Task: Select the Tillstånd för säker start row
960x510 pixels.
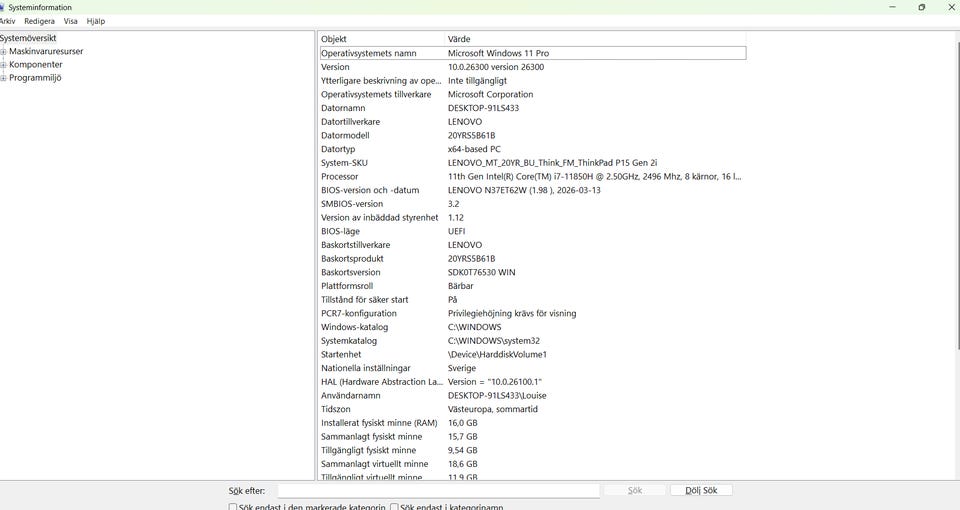Action: (533, 300)
